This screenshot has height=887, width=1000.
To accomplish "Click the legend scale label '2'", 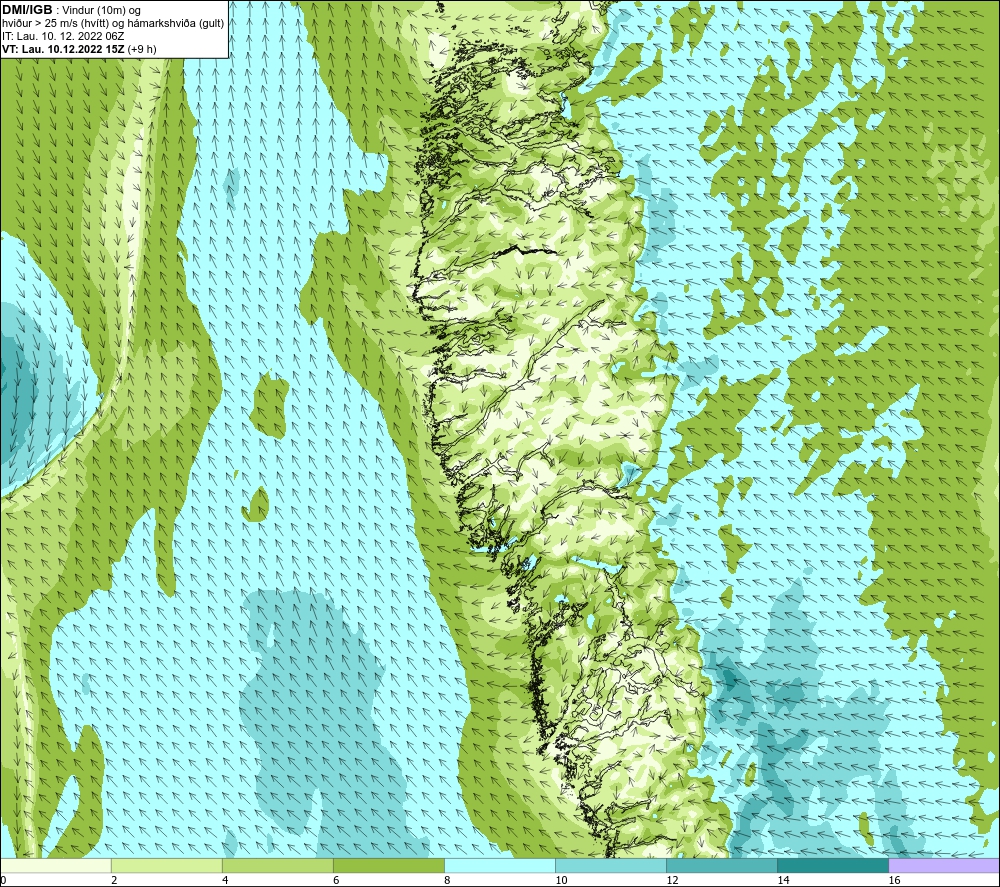I will [114, 880].
